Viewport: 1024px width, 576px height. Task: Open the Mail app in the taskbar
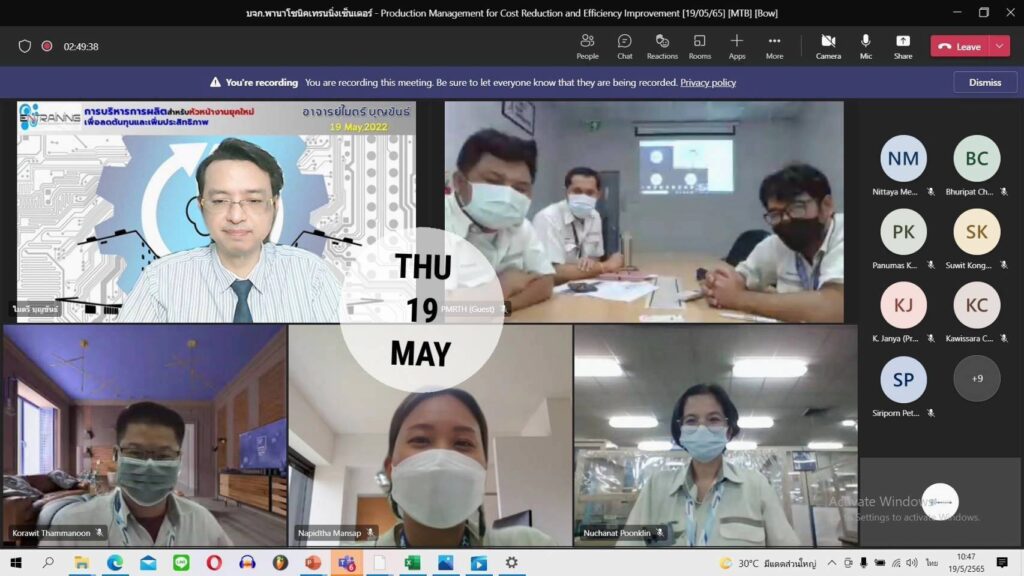(148, 562)
